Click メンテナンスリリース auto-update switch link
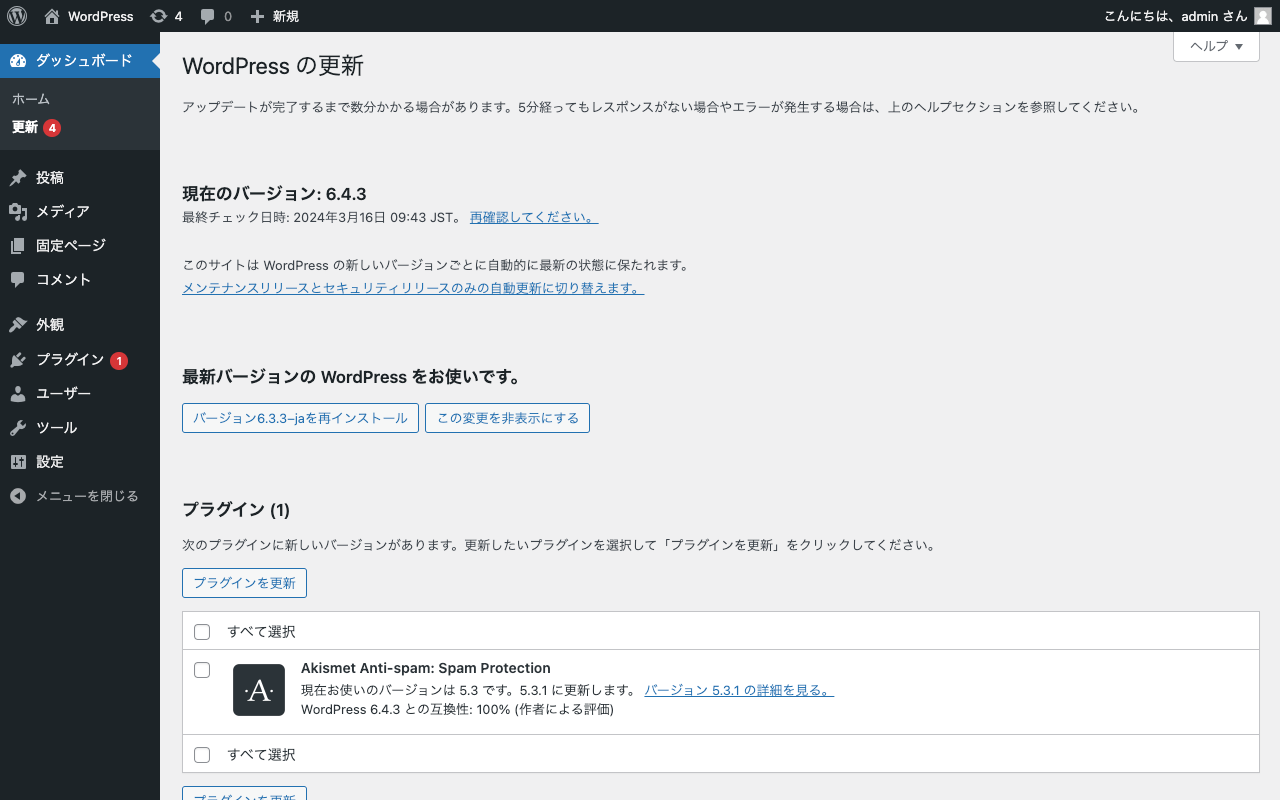The height and width of the screenshot is (800, 1280). pyautogui.click(x=413, y=288)
